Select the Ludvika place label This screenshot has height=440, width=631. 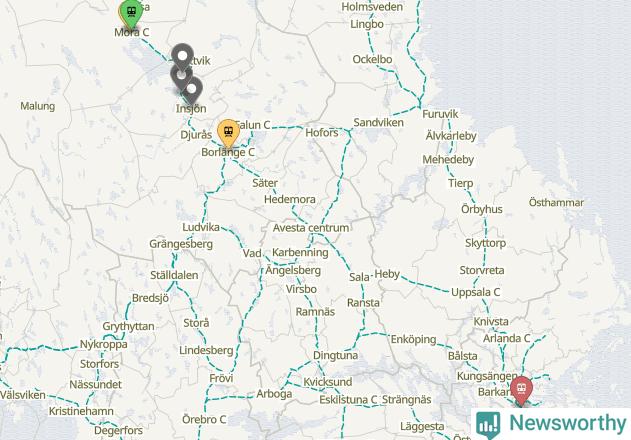click(x=201, y=227)
